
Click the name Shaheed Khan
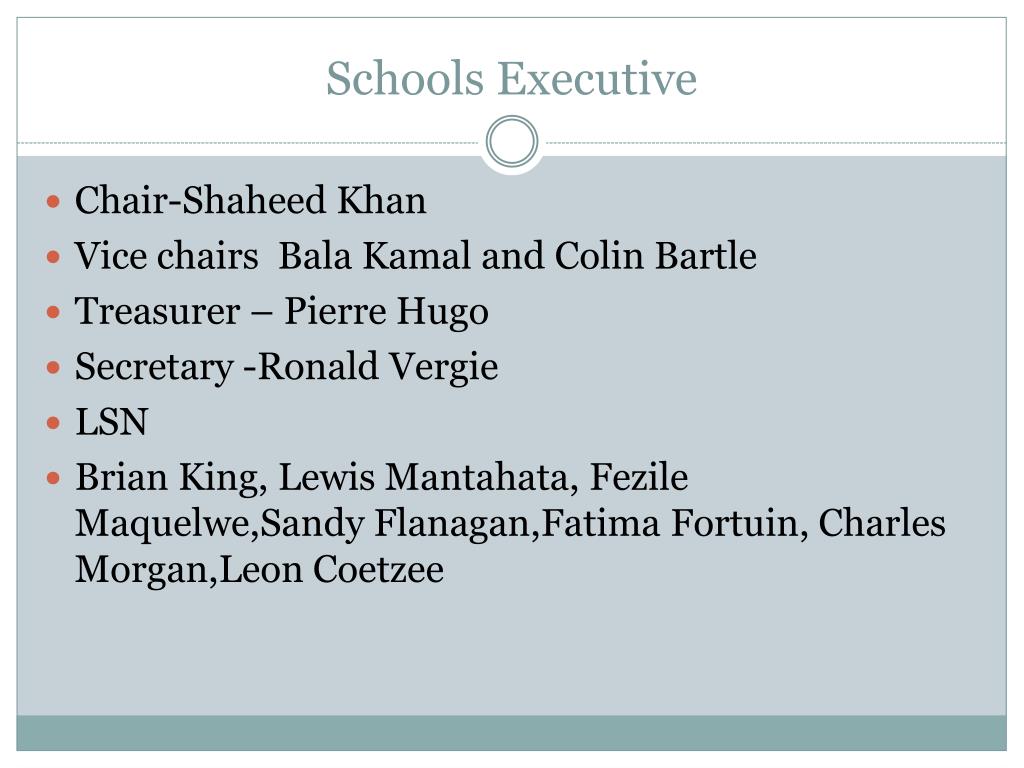pos(304,200)
